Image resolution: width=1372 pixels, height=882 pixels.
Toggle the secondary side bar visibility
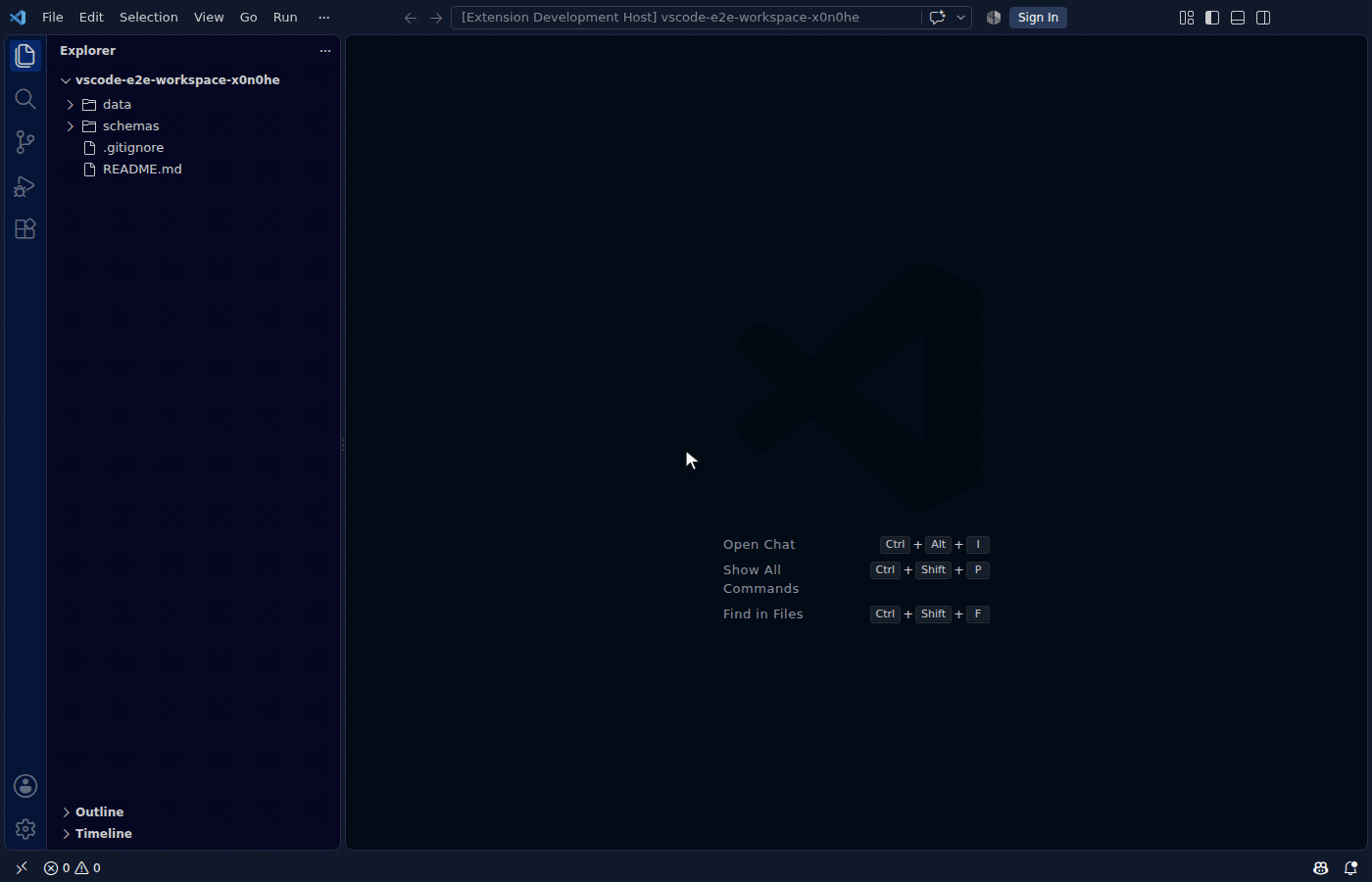click(x=1263, y=18)
